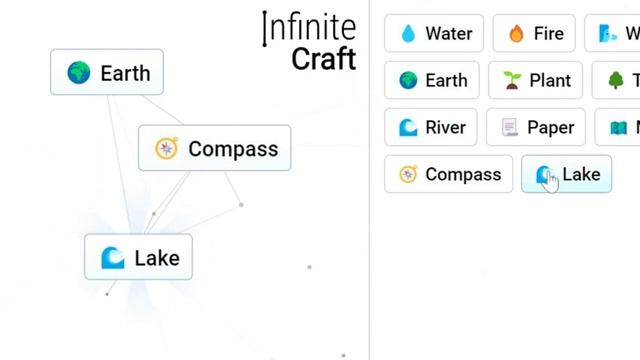Click the compass icon on the sidebar Compass element
Image resolution: width=640 pixels, height=360 pixels.
pos(408,174)
